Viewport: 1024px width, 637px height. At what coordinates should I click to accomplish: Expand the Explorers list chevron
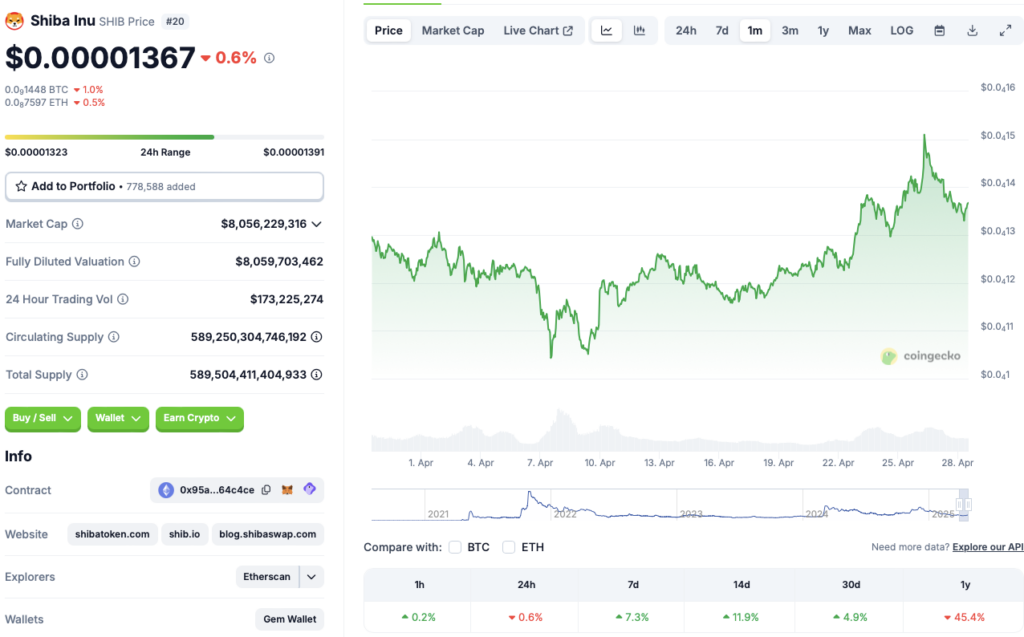coord(312,577)
